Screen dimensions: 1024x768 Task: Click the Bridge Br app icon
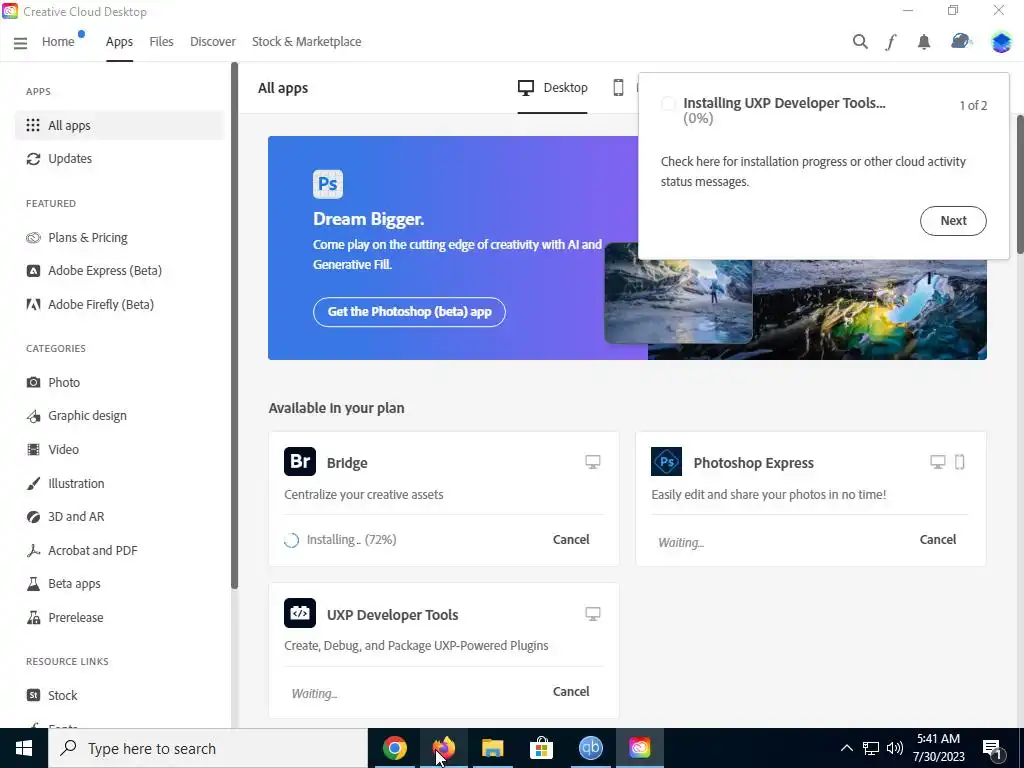click(x=300, y=462)
